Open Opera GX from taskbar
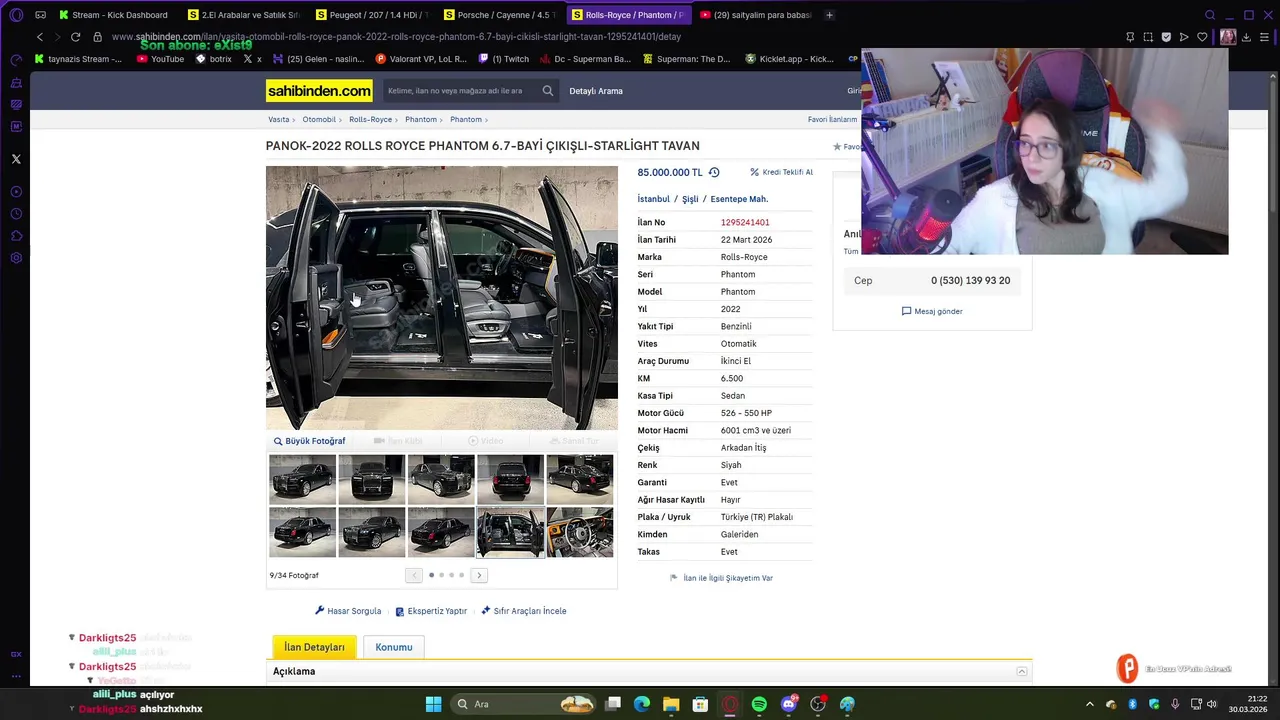 (x=730, y=704)
